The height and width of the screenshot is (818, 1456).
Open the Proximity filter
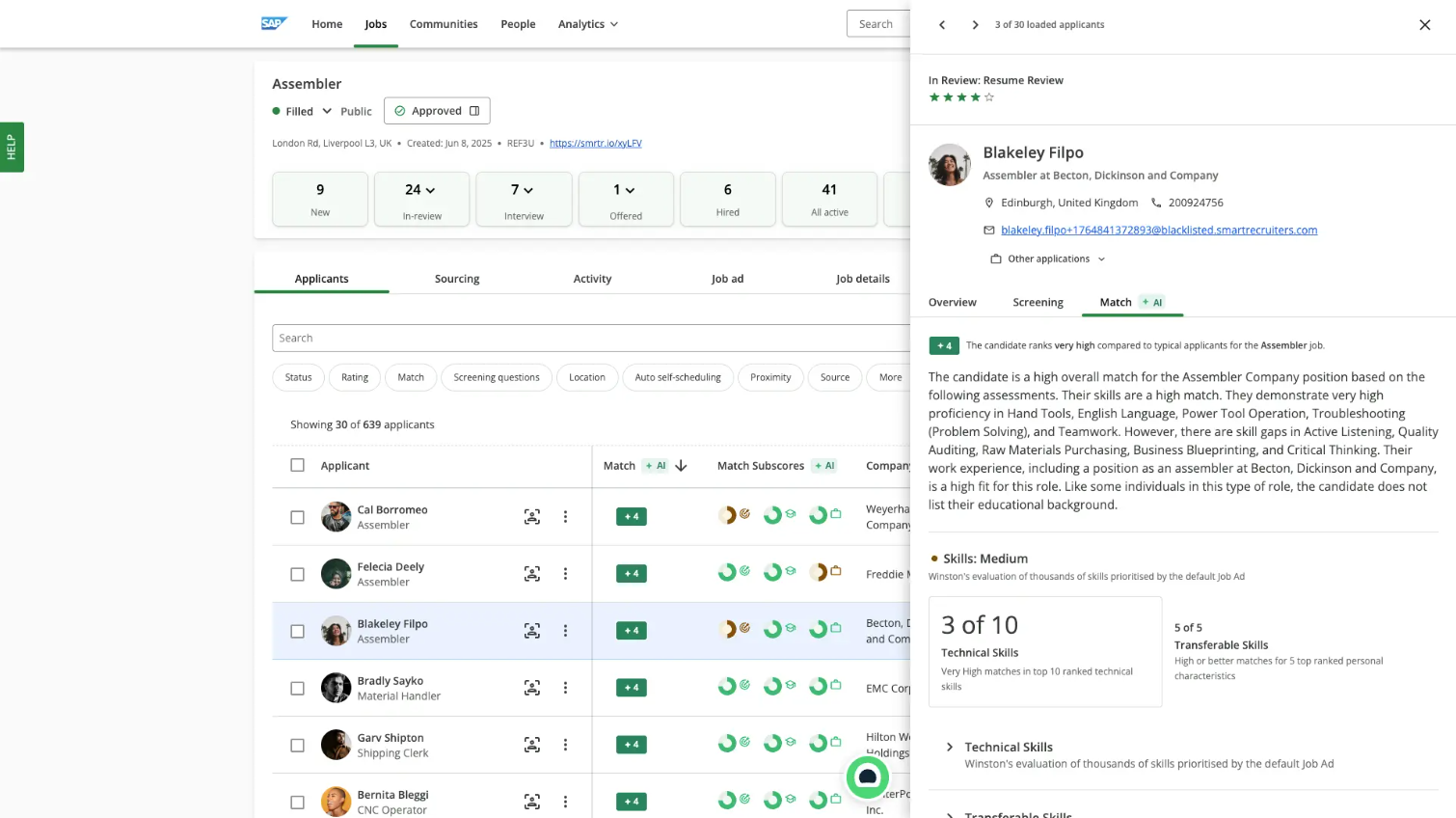tap(770, 377)
